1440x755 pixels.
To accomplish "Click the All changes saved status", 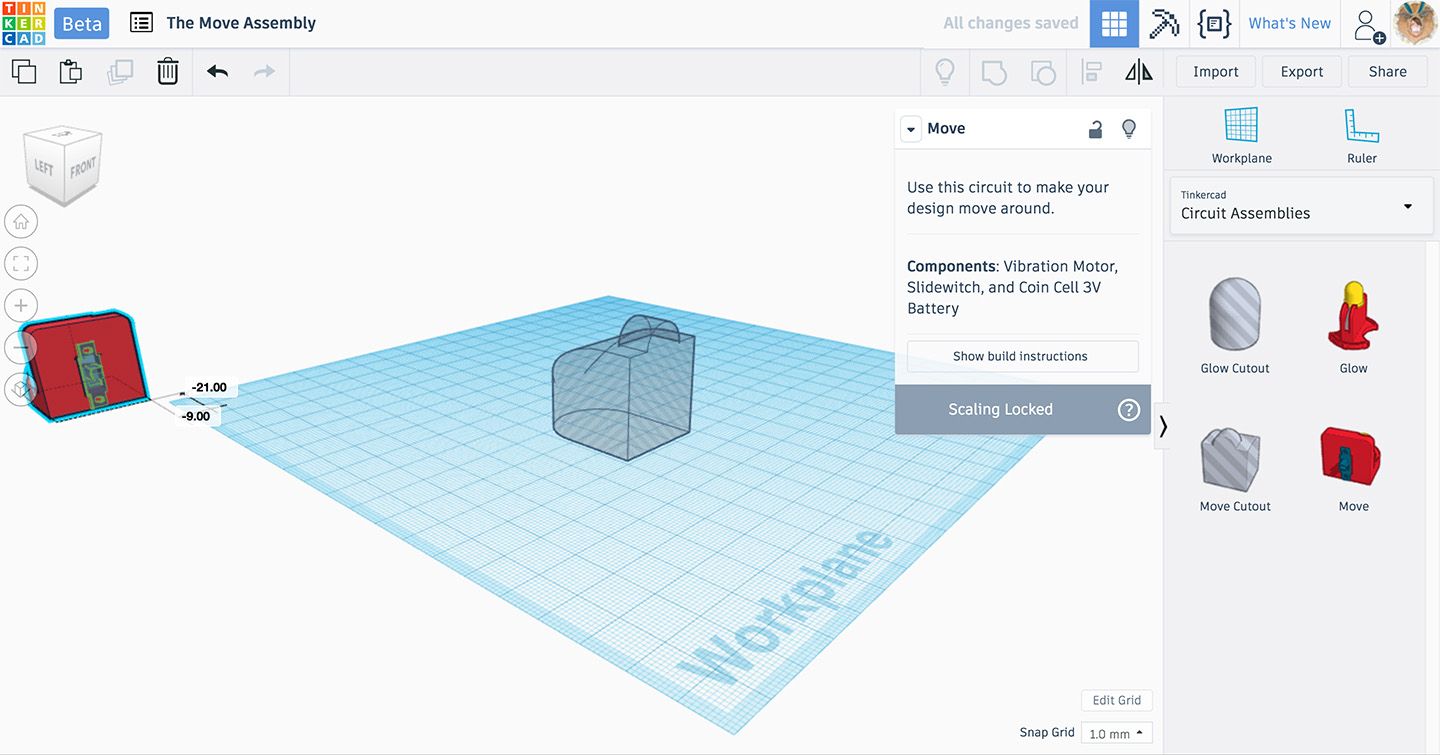I will pyautogui.click(x=1011, y=24).
